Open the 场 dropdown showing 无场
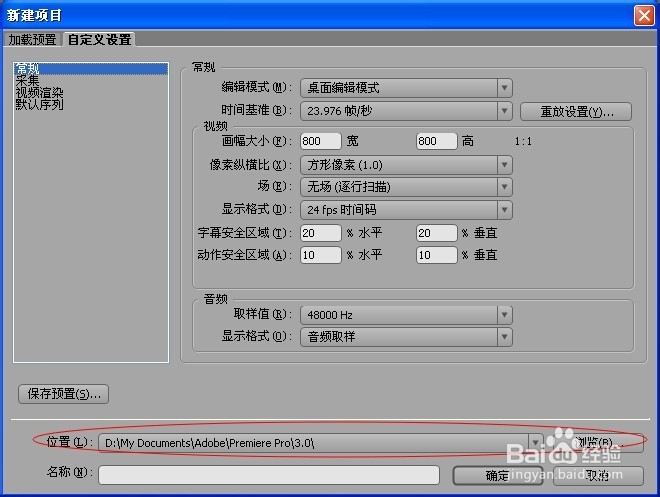660x497 pixels. (x=406, y=187)
